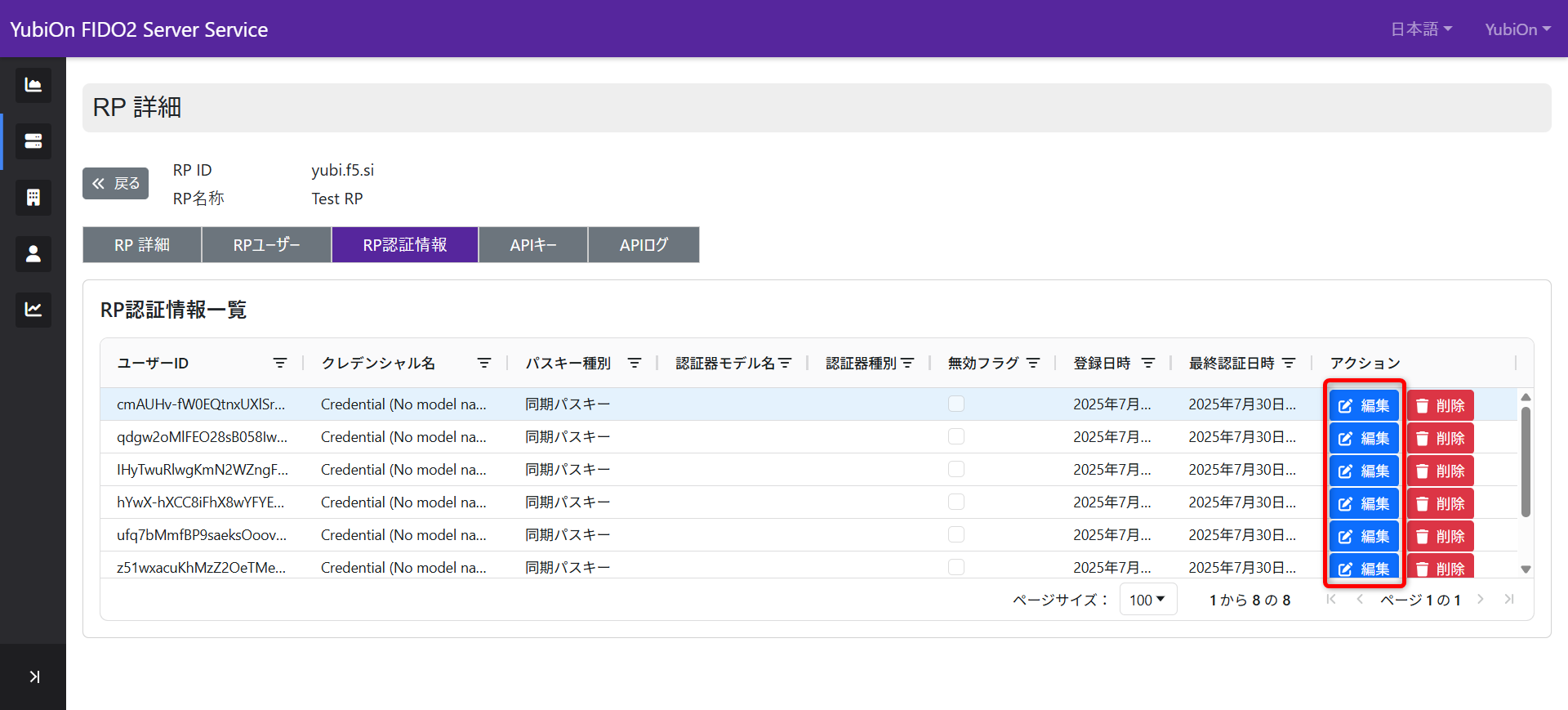Edit the z51wxacuKhMzZ2OeTMe credential
This screenshot has height=710, width=1568.
[1364, 566]
